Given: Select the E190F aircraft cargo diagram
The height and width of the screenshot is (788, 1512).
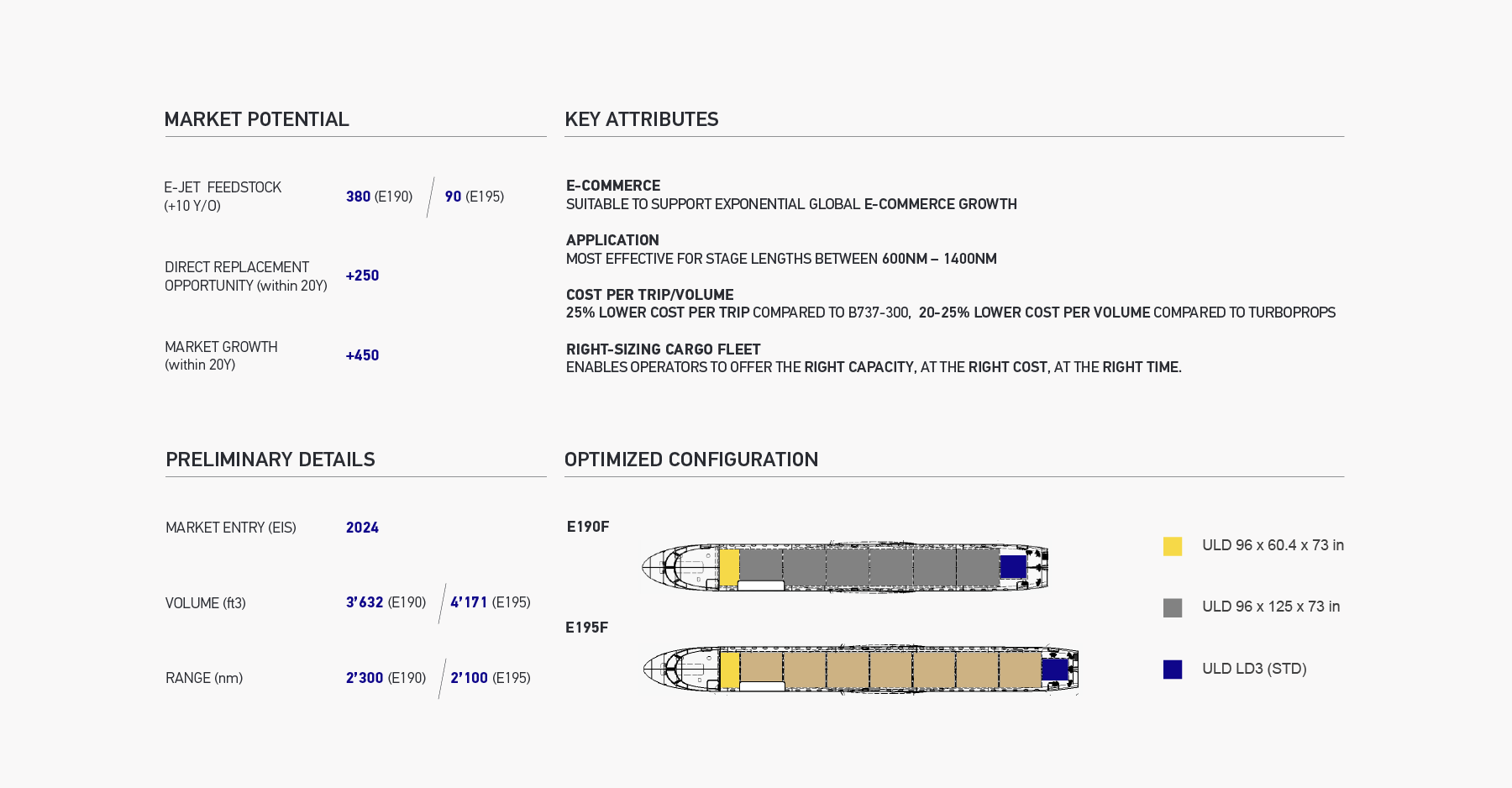Looking at the screenshot, I should (x=845, y=567).
